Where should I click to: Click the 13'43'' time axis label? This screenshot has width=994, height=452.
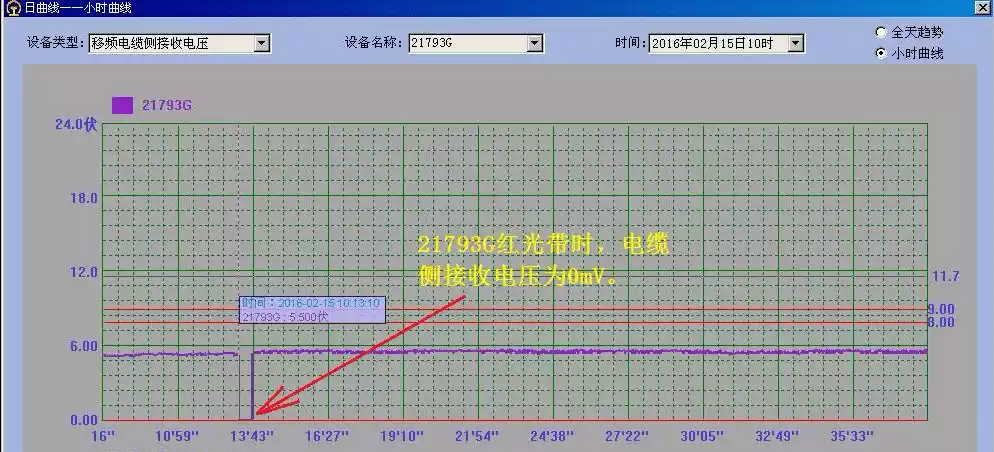pos(252,436)
